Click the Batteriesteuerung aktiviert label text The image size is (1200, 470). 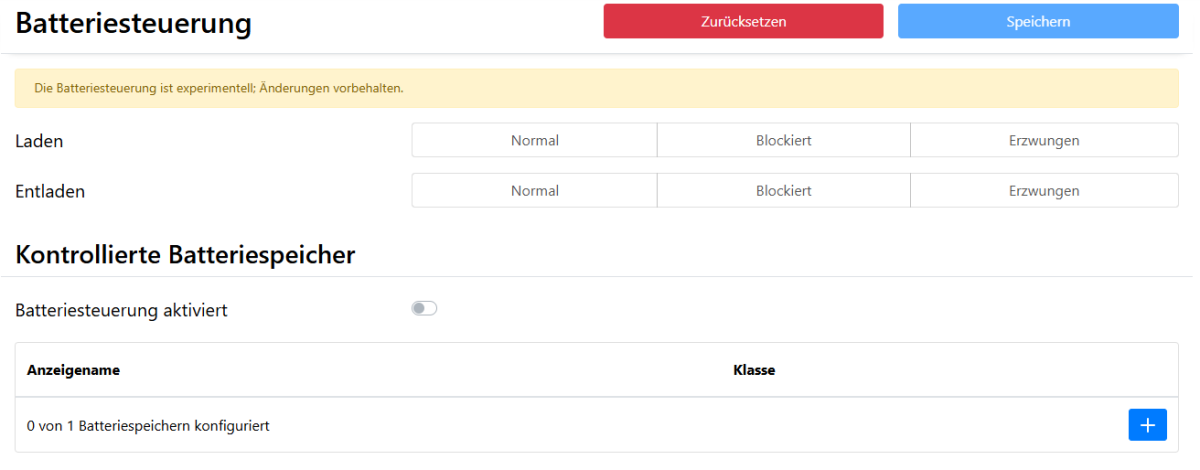[122, 310]
